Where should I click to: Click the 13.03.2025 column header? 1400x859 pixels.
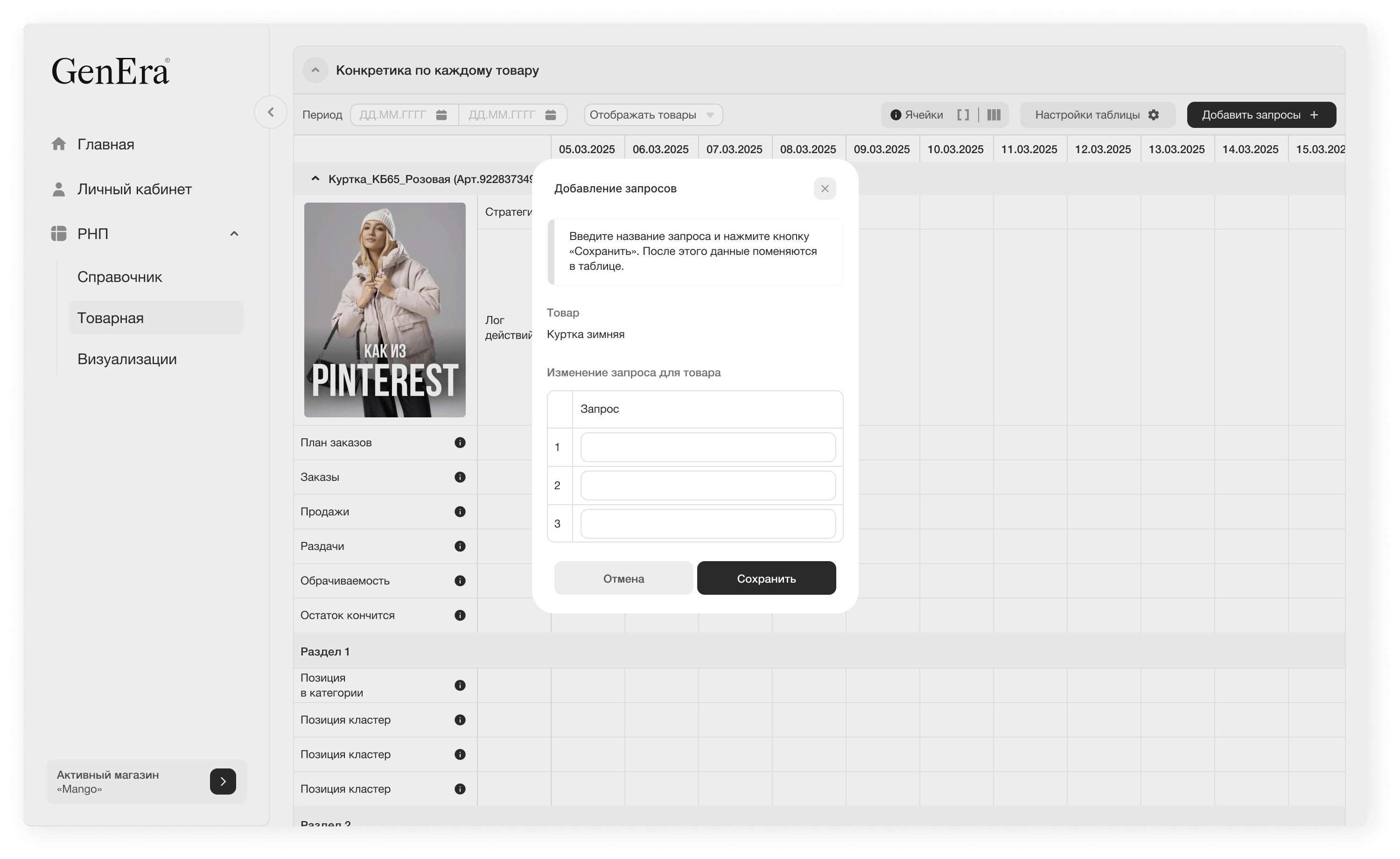coord(1177,149)
